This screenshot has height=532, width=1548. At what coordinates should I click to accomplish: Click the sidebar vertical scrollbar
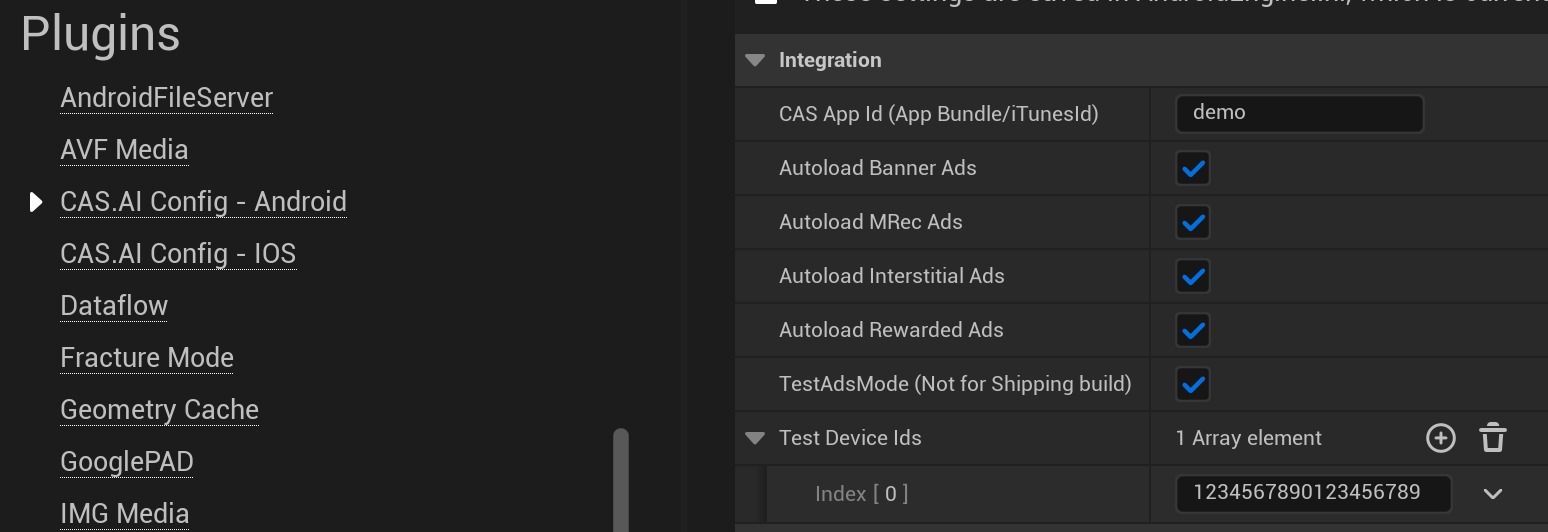pyautogui.click(x=621, y=480)
